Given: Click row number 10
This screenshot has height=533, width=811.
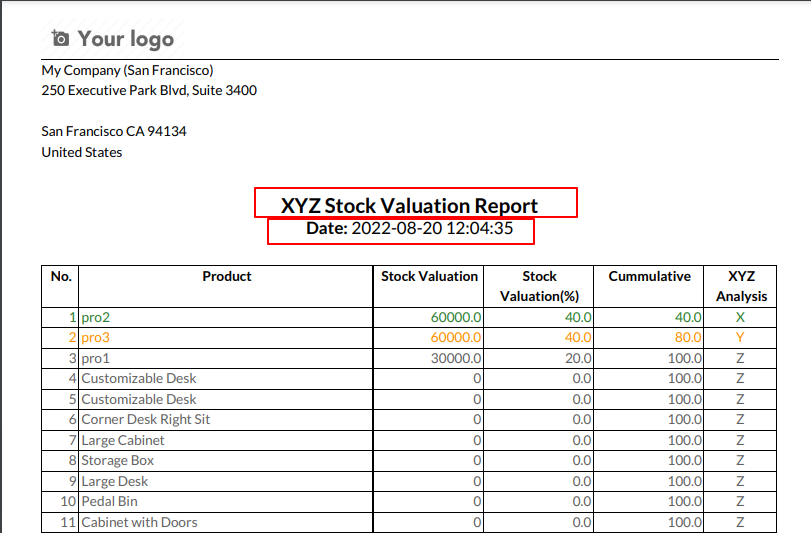Looking at the screenshot, I should 68,501.
